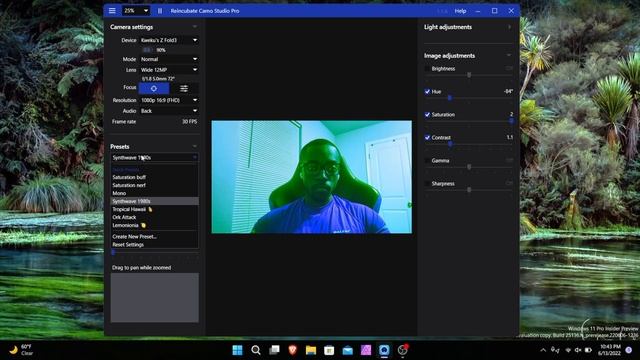Collapse the Presets section

click(195, 147)
